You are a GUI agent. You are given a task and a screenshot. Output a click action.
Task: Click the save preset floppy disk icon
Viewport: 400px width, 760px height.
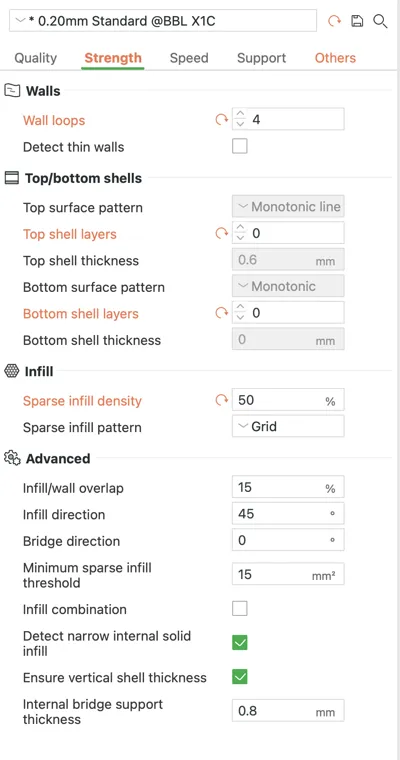(x=357, y=21)
